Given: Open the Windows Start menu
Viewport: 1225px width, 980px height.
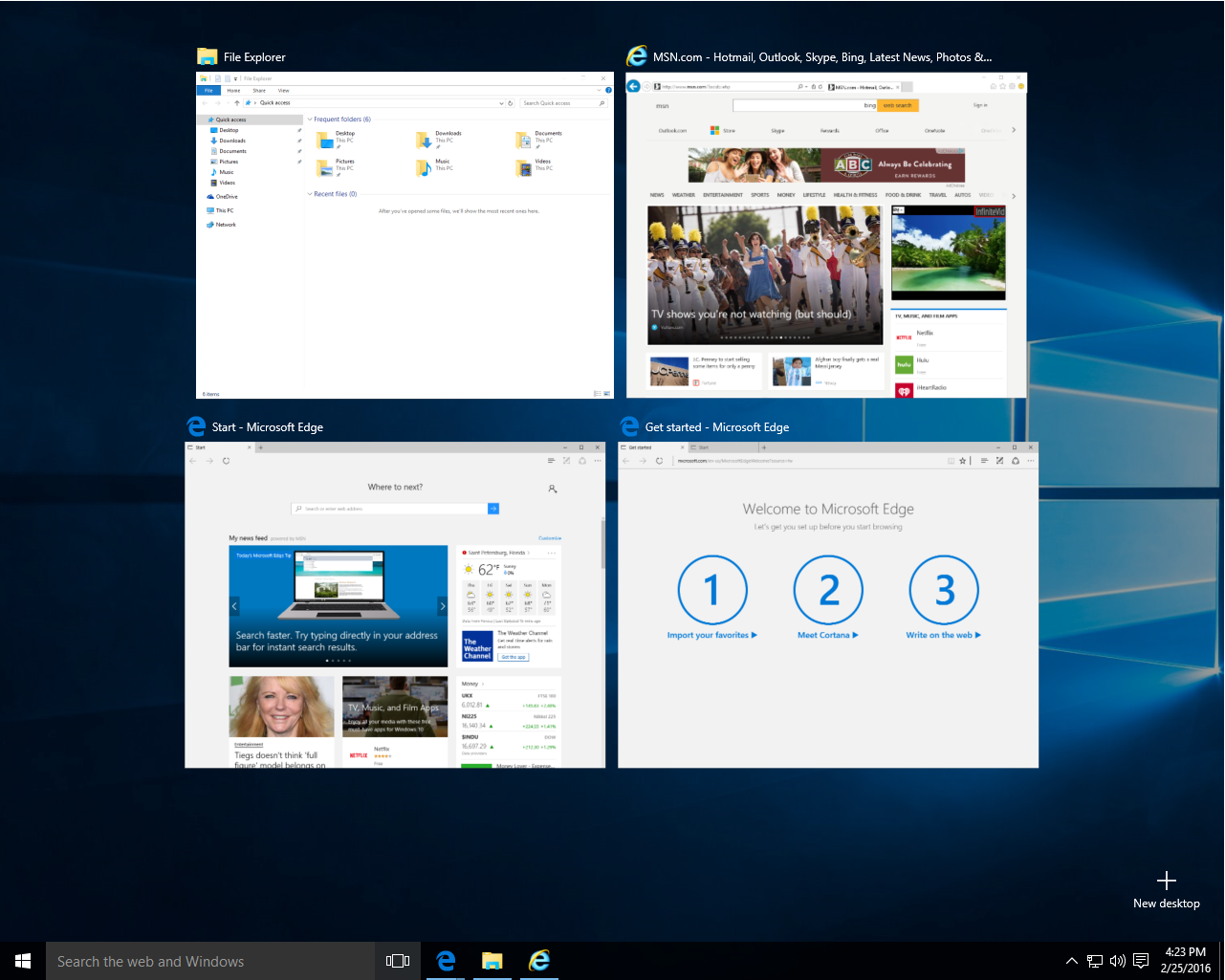Looking at the screenshot, I should [23, 961].
